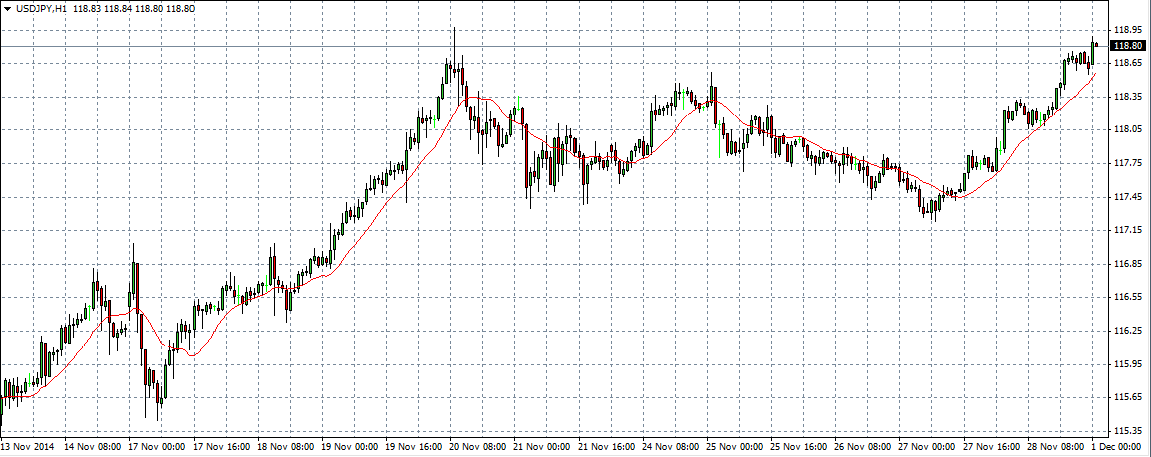This screenshot has width=1151, height=457.
Task: Click the 13 Nov 2014 date label
Action: coord(30,447)
